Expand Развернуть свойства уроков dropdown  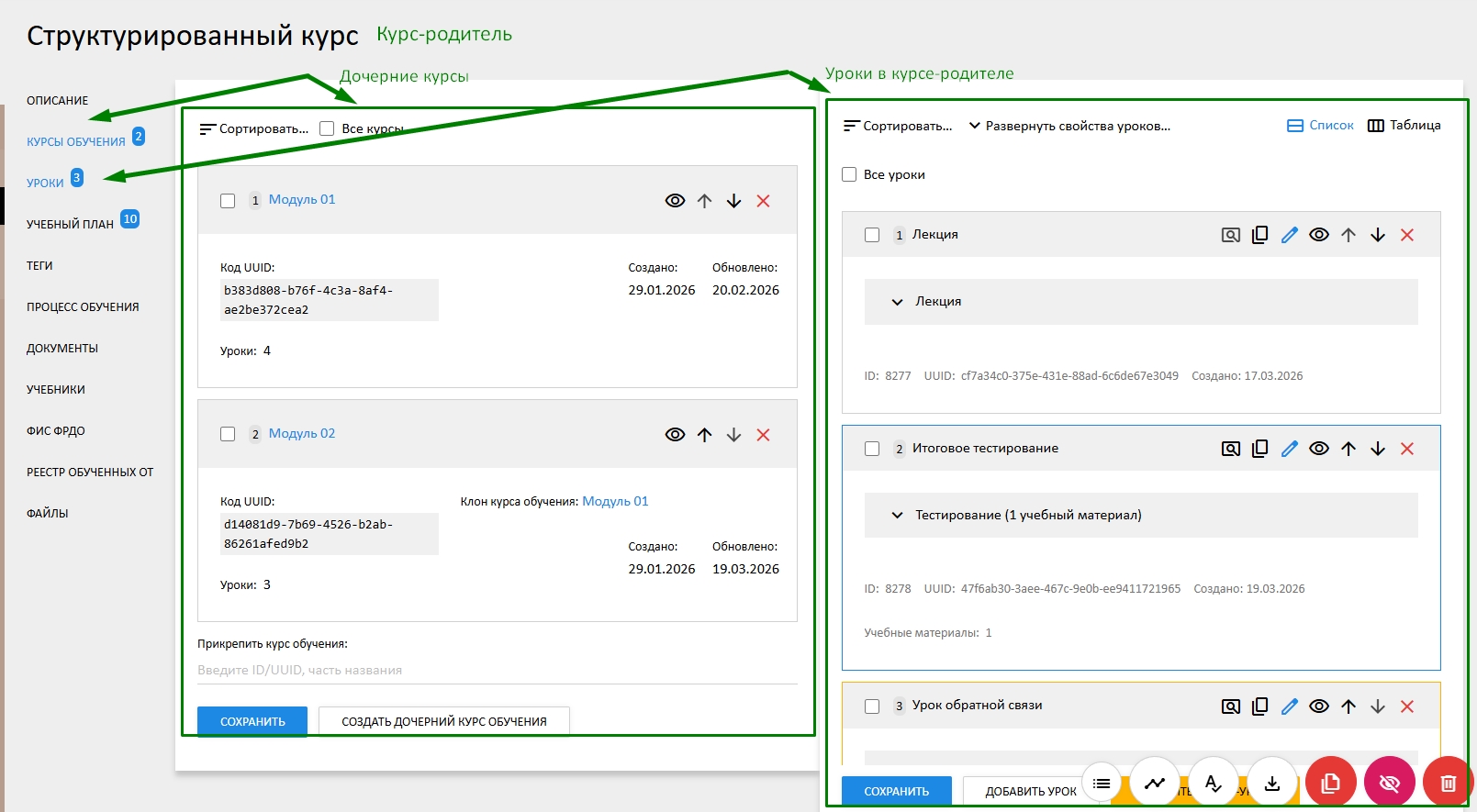1069,126
